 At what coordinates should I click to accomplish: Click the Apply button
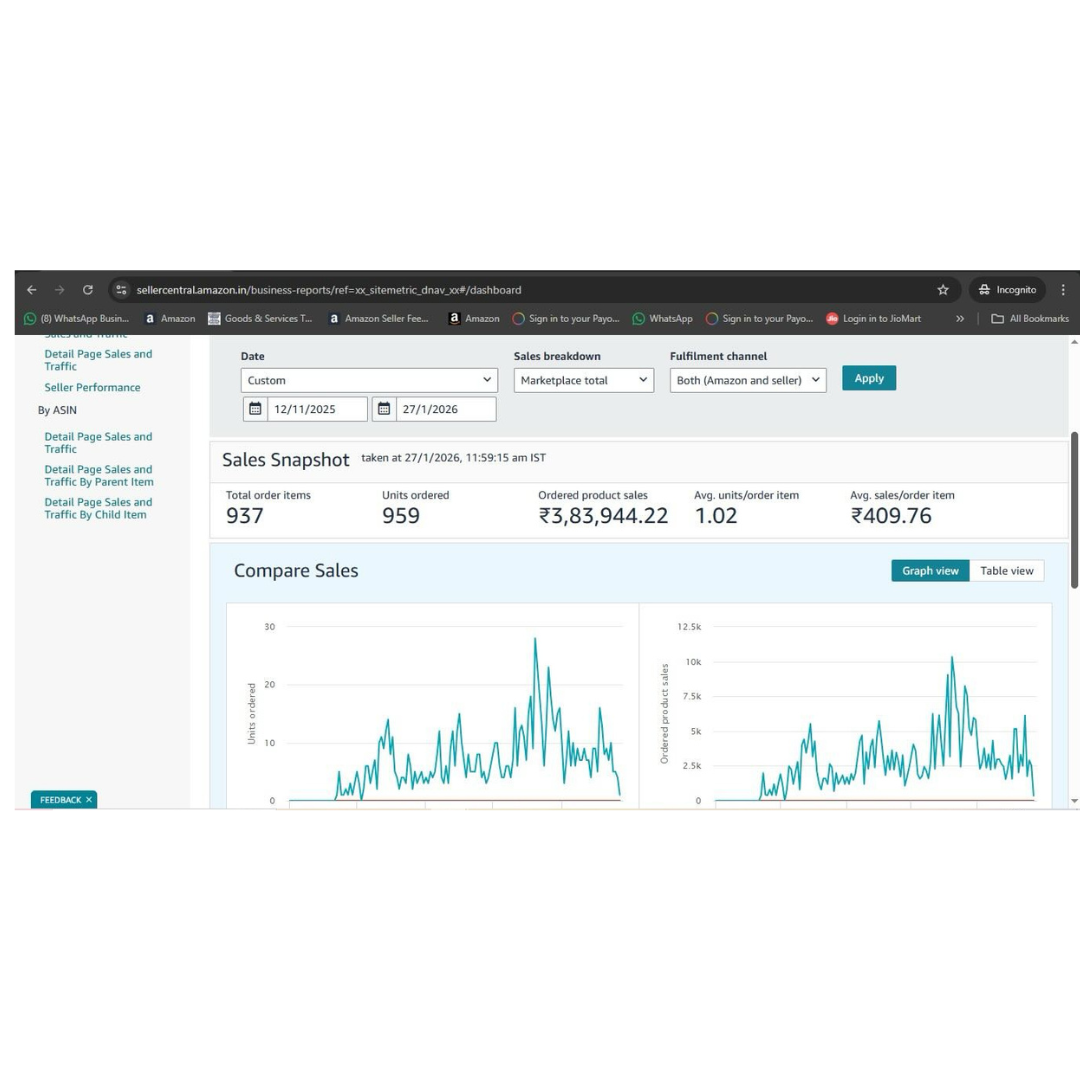click(x=869, y=378)
